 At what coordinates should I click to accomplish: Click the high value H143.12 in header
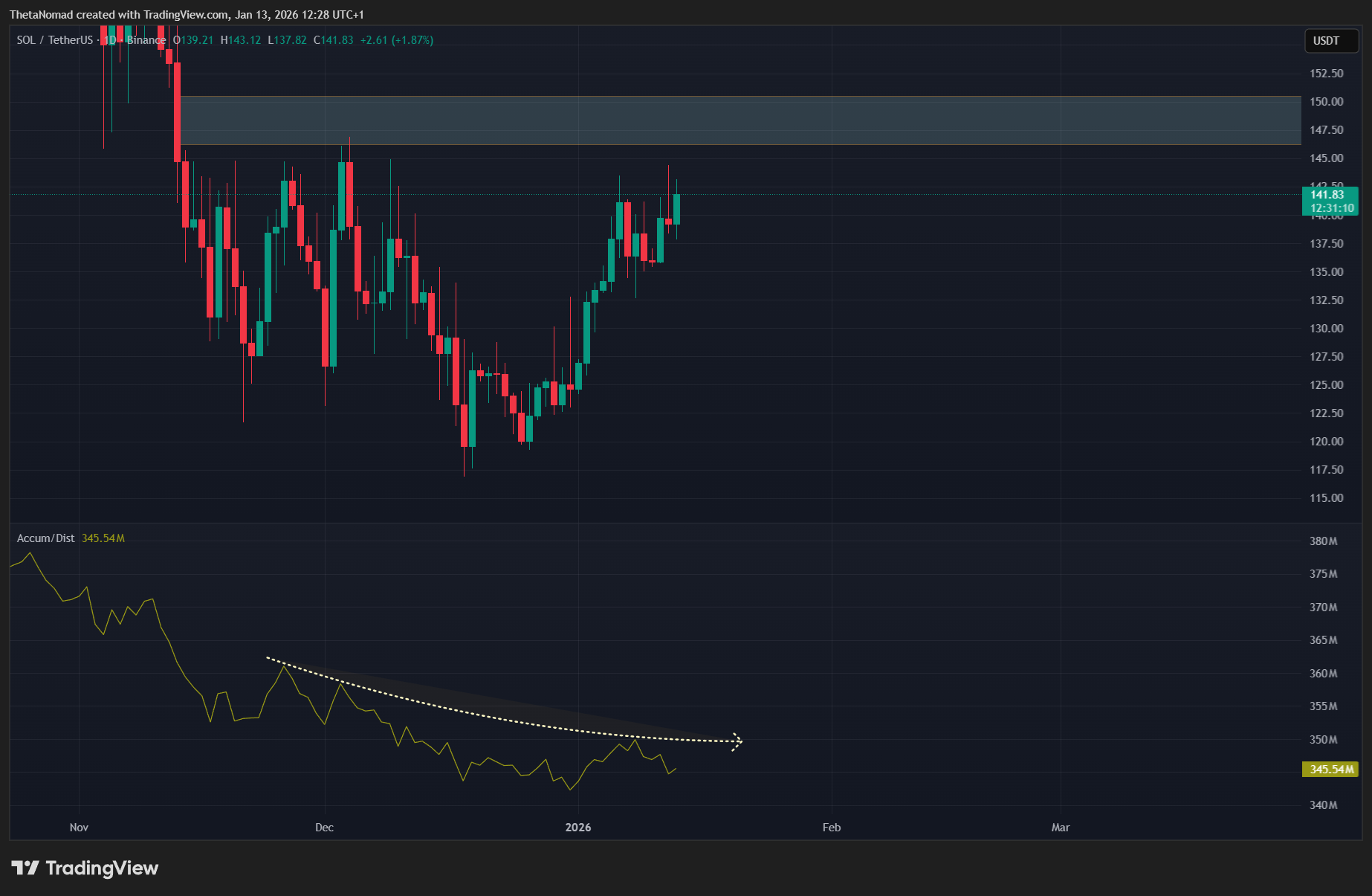241,40
